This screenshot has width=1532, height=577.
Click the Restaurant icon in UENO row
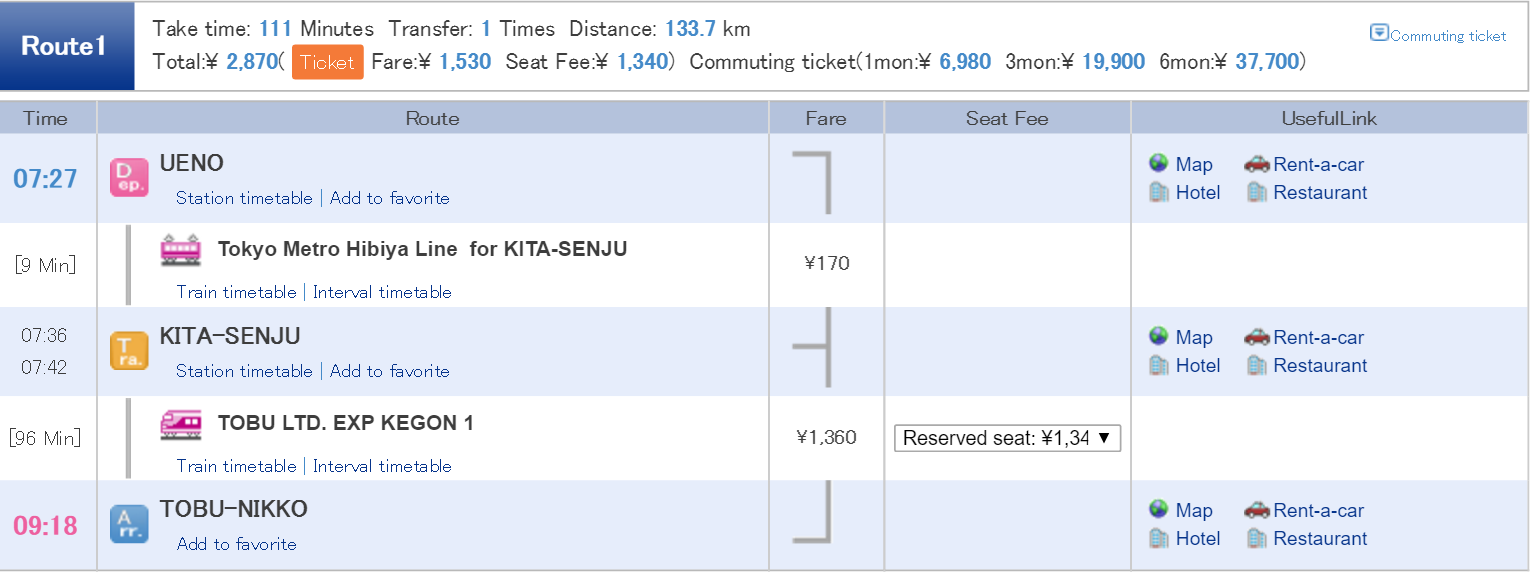point(1257,192)
